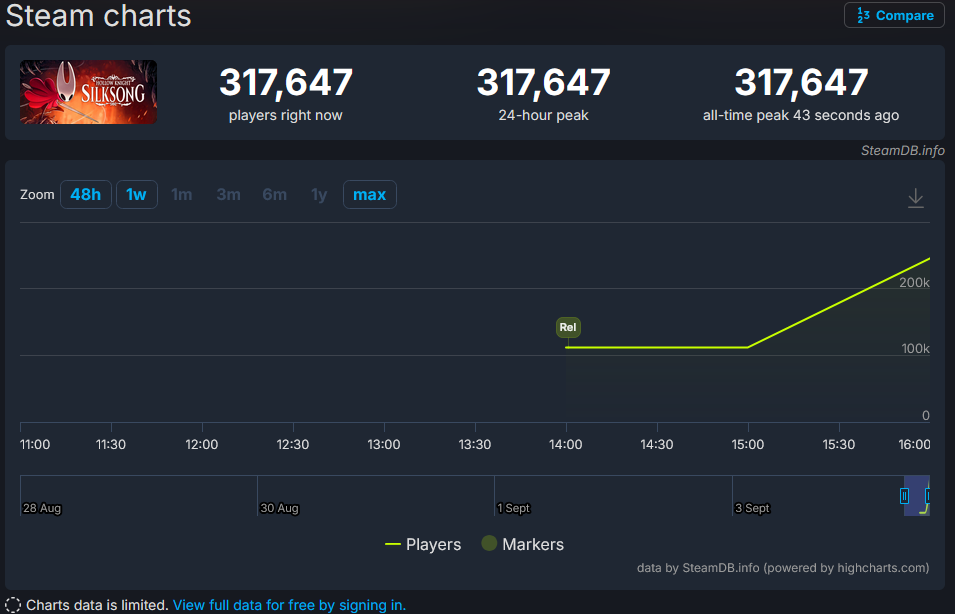Click the 15:00 axis label
The height and width of the screenshot is (614, 955).
point(748,444)
